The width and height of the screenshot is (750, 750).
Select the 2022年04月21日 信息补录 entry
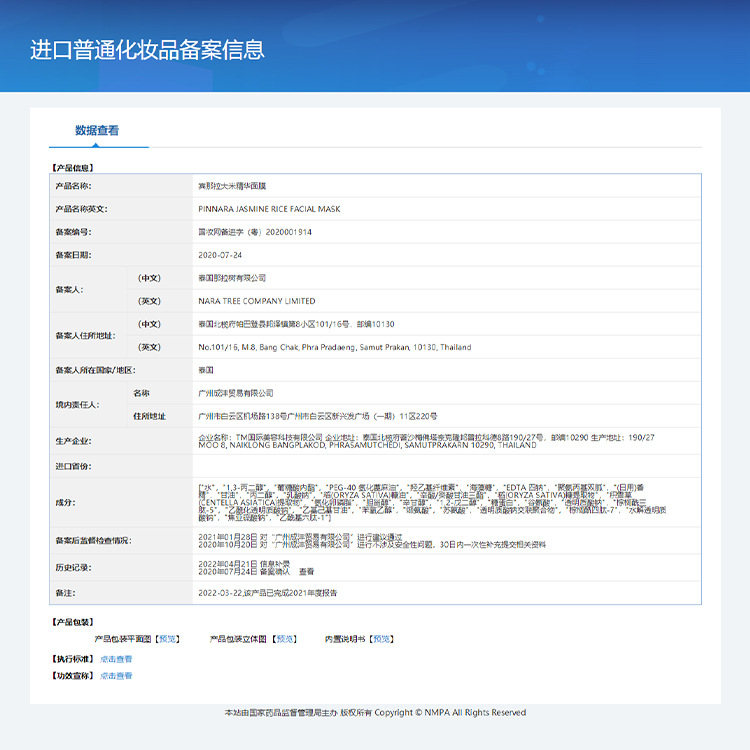[x=244, y=564]
